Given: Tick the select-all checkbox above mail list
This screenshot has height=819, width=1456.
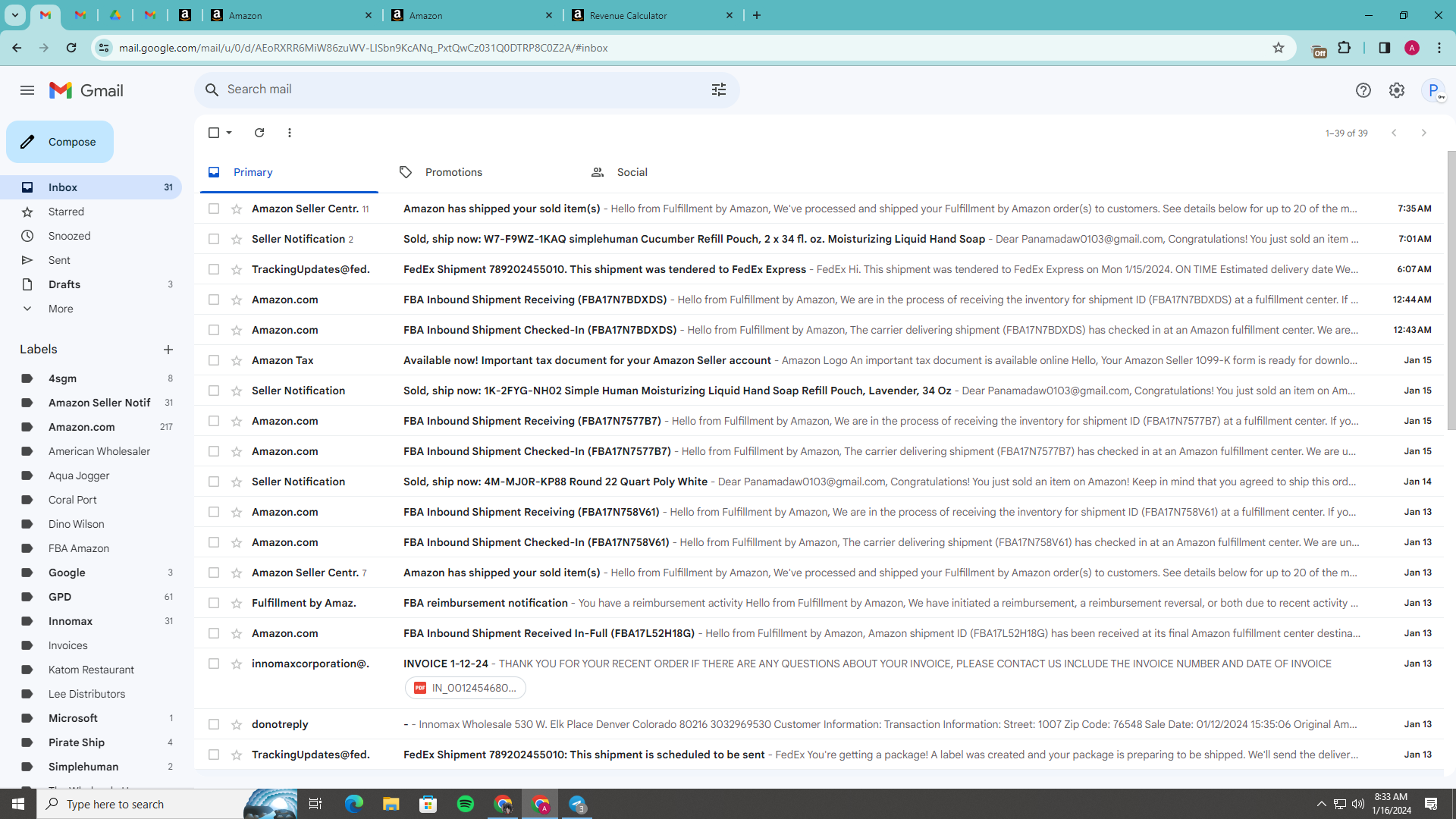Looking at the screenshot, I should click(214, 133).
